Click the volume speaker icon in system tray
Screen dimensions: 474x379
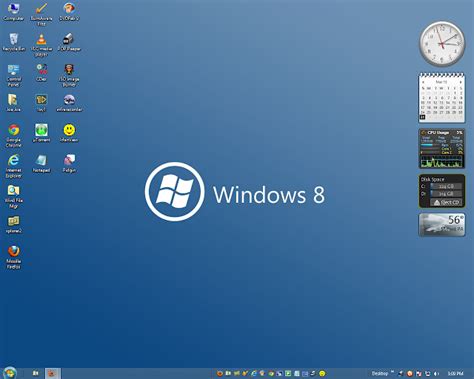436,374
